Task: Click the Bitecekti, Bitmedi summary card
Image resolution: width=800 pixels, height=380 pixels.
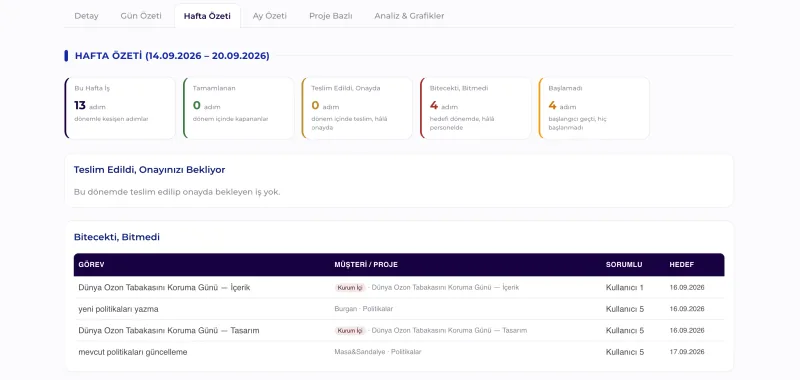Action: pyautogui.click(x=475, y=108)
